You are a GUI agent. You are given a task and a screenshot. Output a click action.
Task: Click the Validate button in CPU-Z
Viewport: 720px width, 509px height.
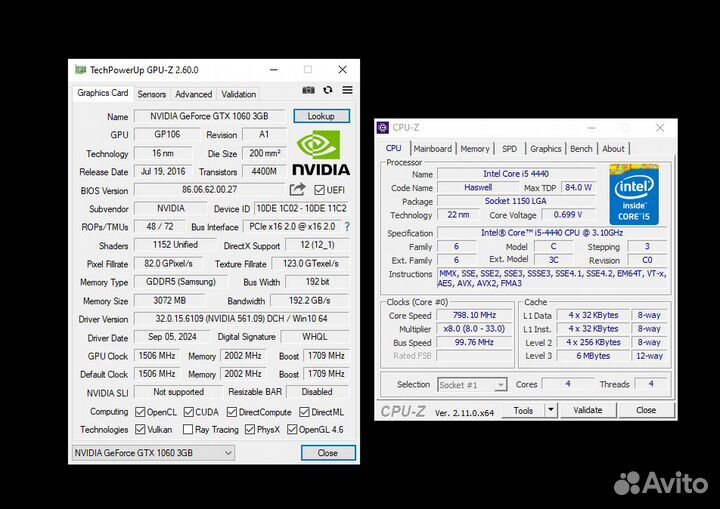click(x=587, y=410)
